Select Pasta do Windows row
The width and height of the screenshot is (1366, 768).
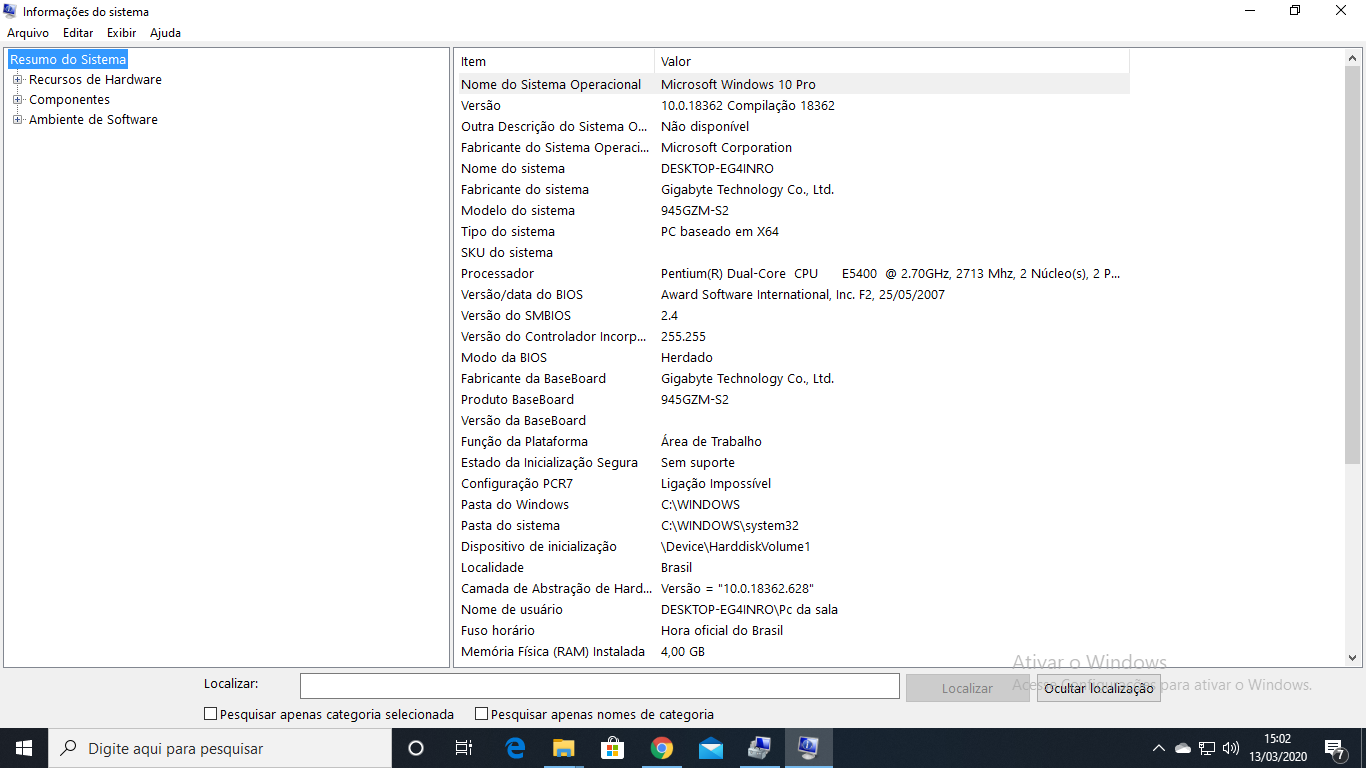pyautogui.click(x=793, y=504)
